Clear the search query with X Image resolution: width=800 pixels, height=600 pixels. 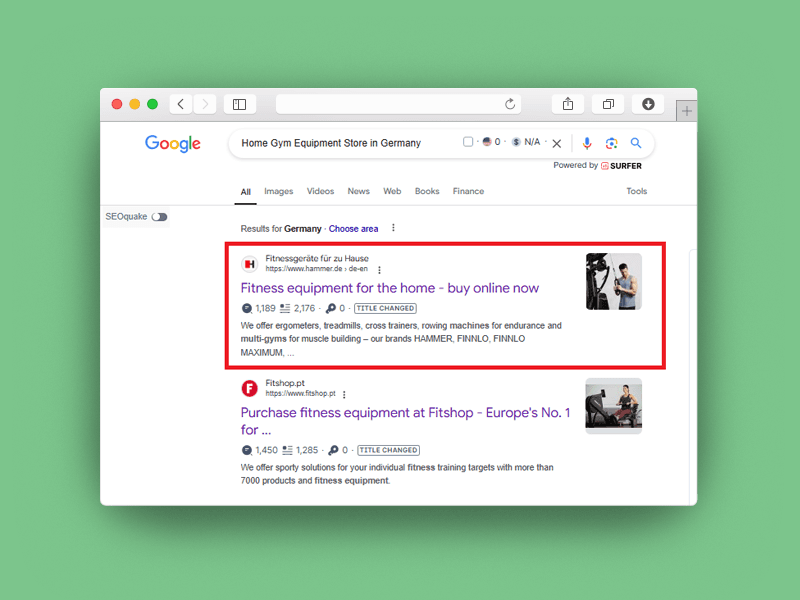click(x=557, y=143)
